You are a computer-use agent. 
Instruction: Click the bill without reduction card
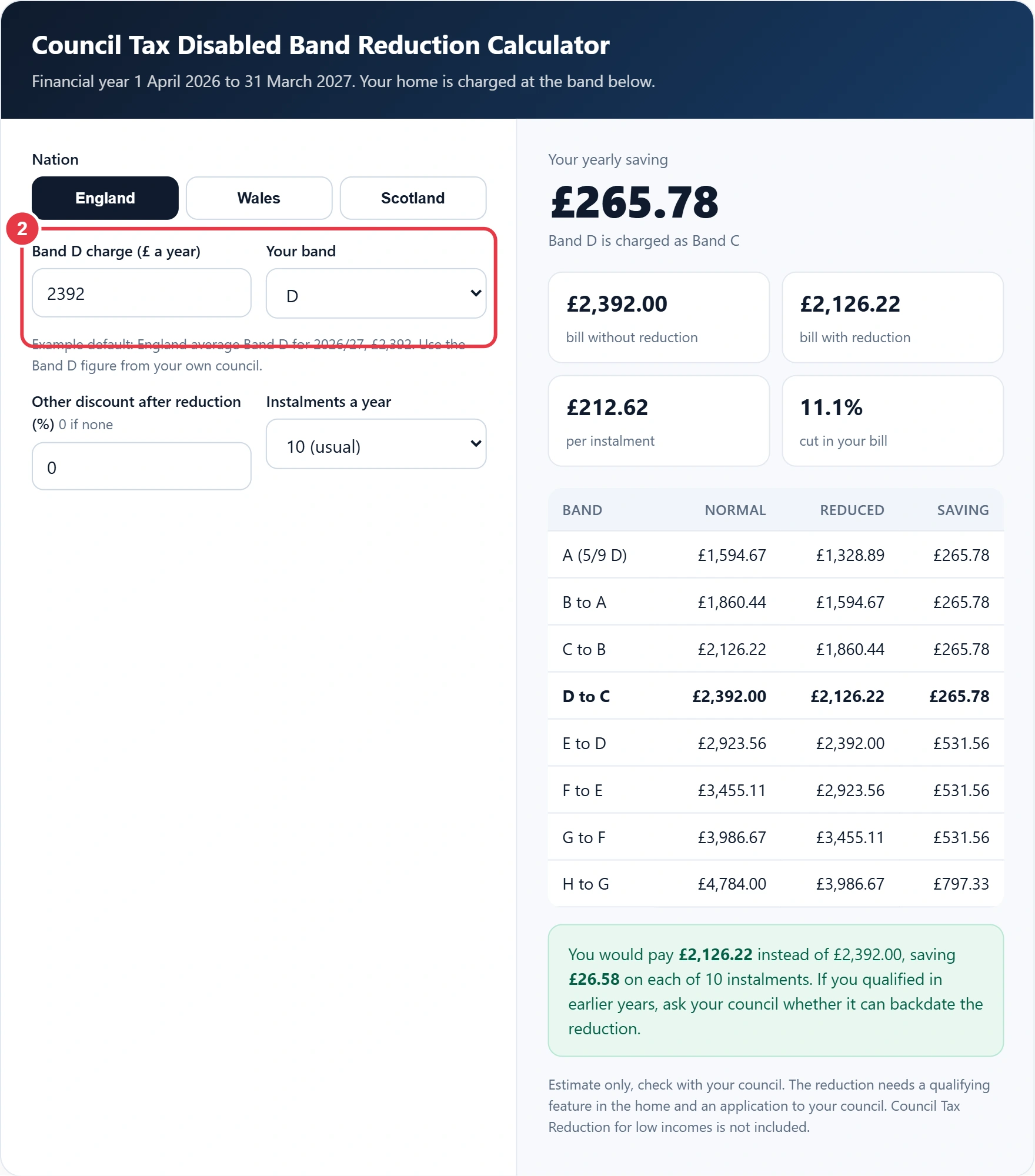coord(659,318)
